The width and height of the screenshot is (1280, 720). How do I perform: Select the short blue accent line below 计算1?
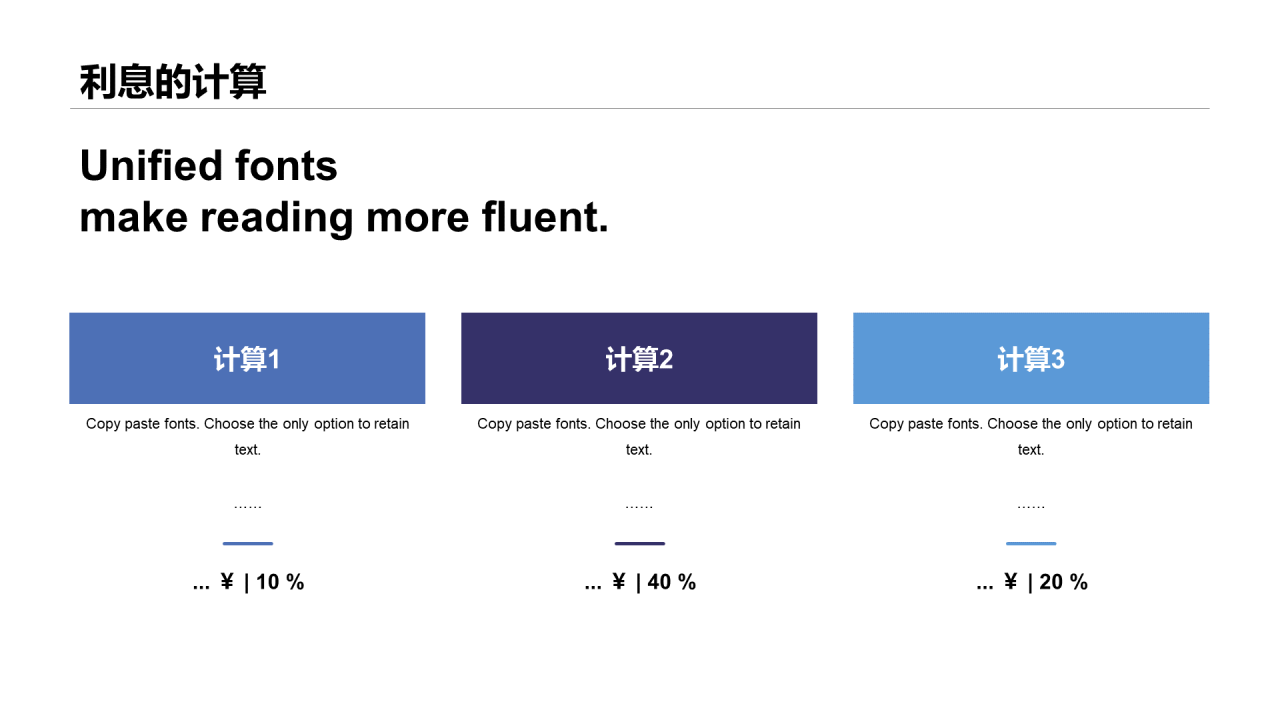pos(247,544)
